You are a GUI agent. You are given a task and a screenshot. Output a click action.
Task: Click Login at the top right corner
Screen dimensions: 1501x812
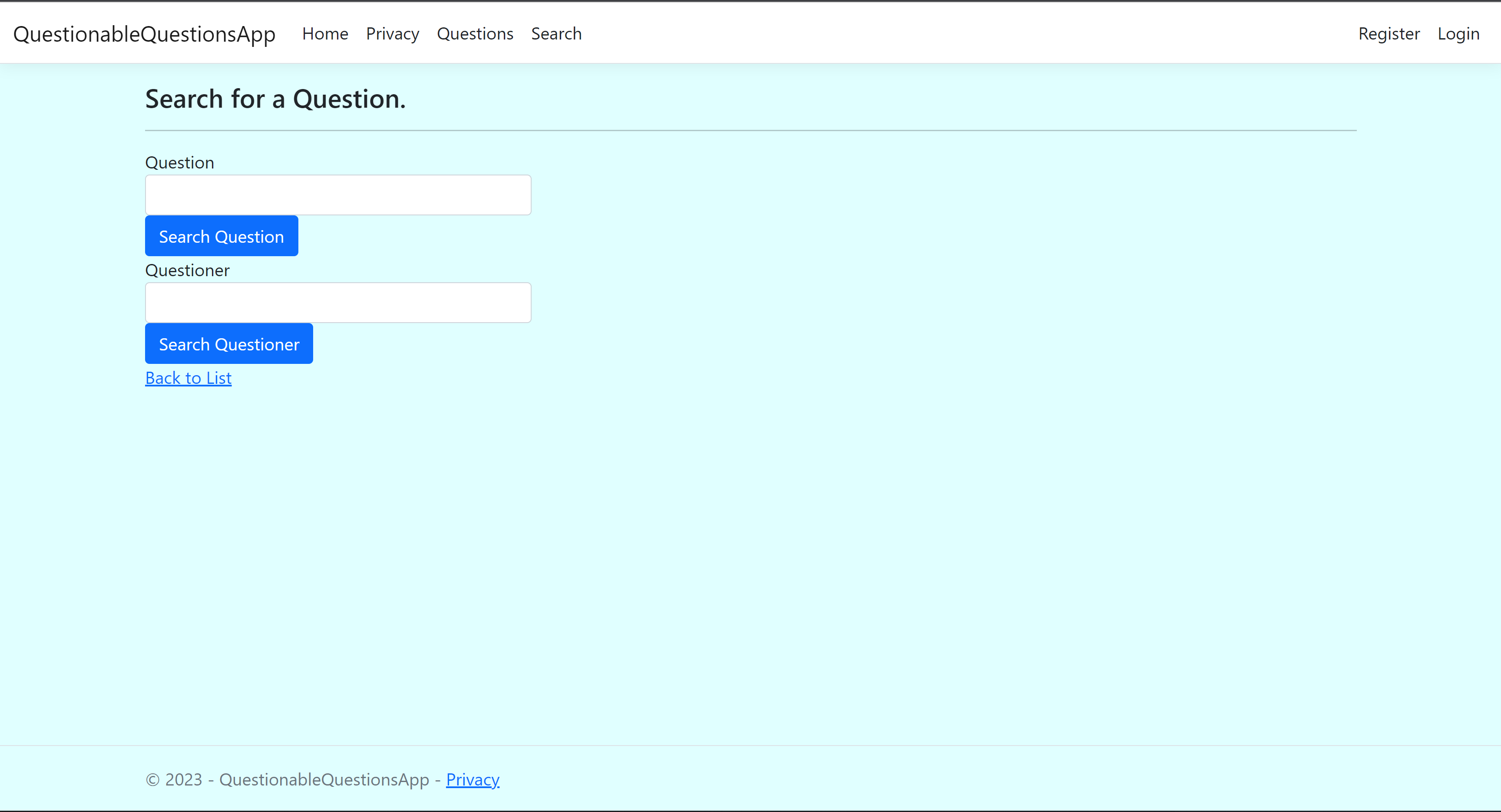[x=1458, y=33]
